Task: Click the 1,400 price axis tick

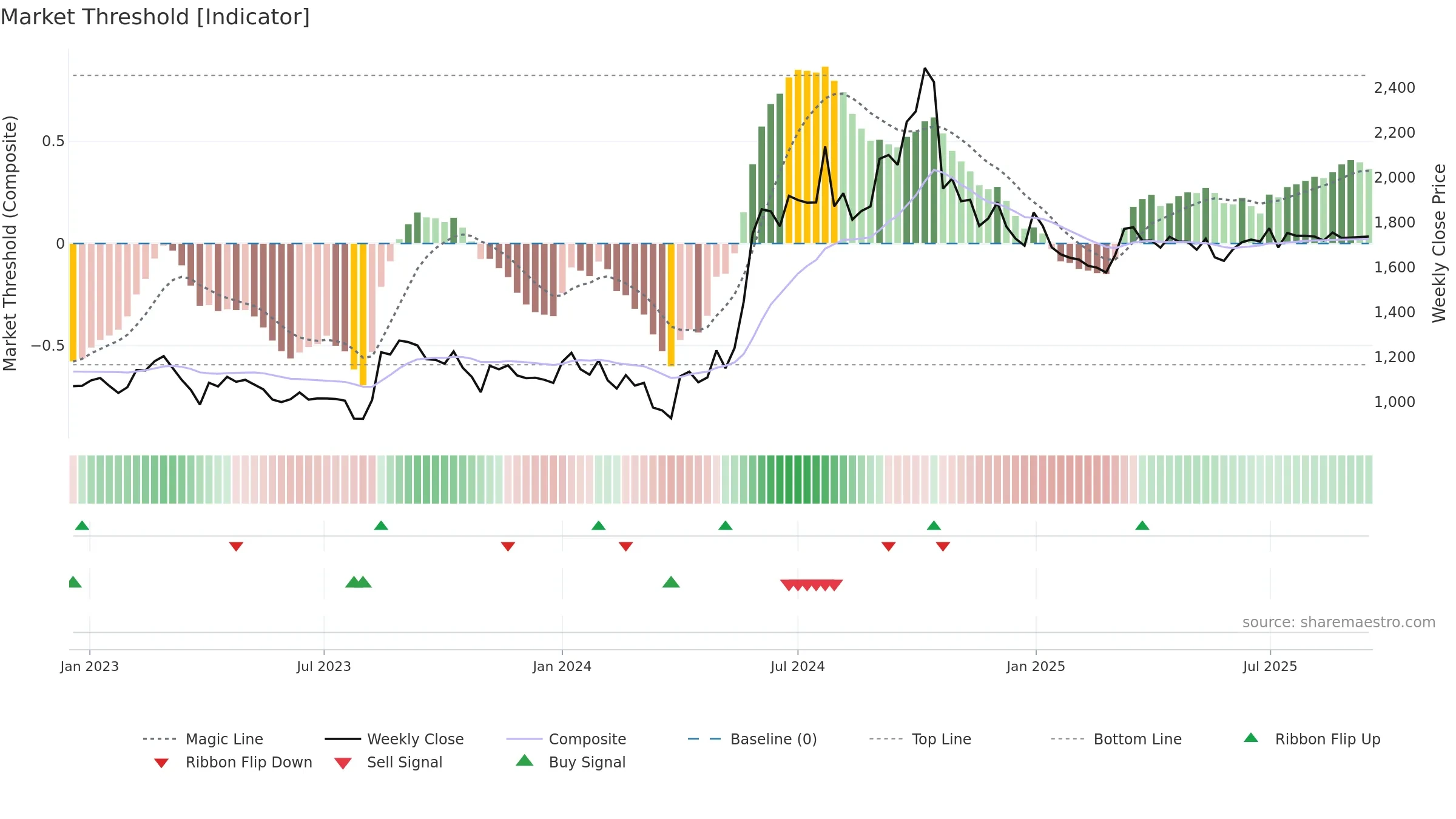Action: 1395,312
